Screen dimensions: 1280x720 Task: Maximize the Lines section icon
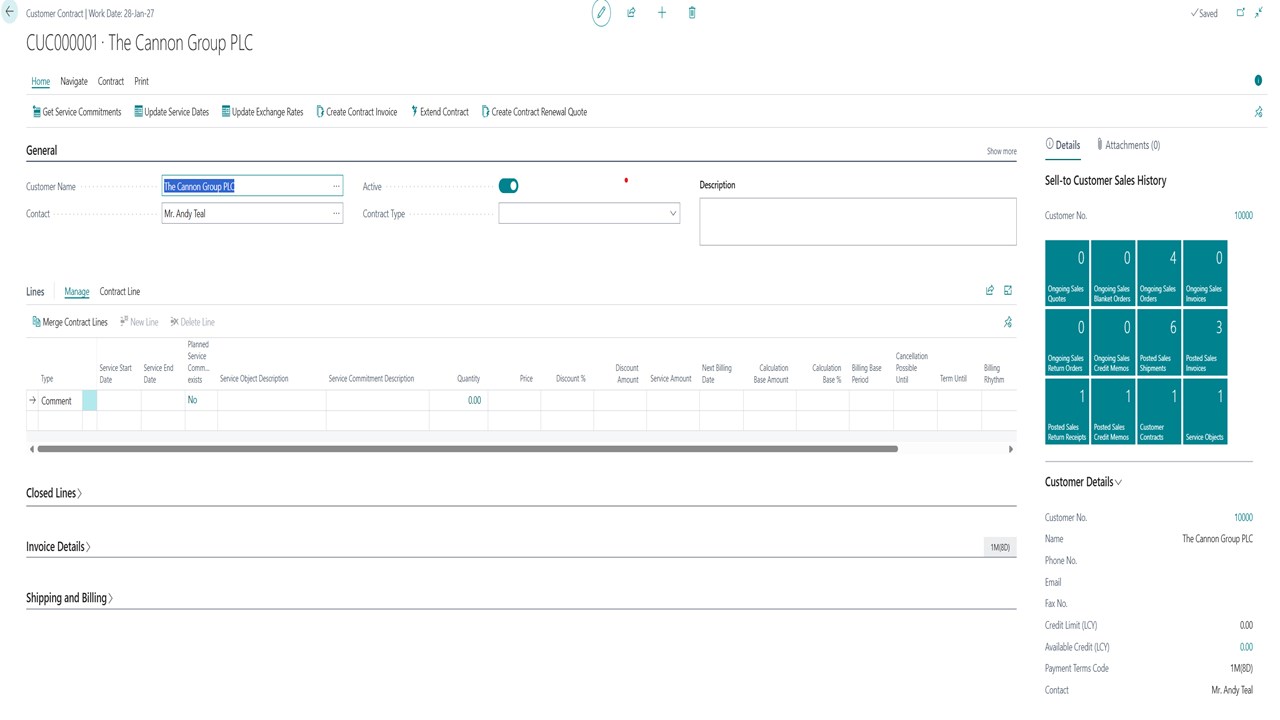(x=1008, y=291)
